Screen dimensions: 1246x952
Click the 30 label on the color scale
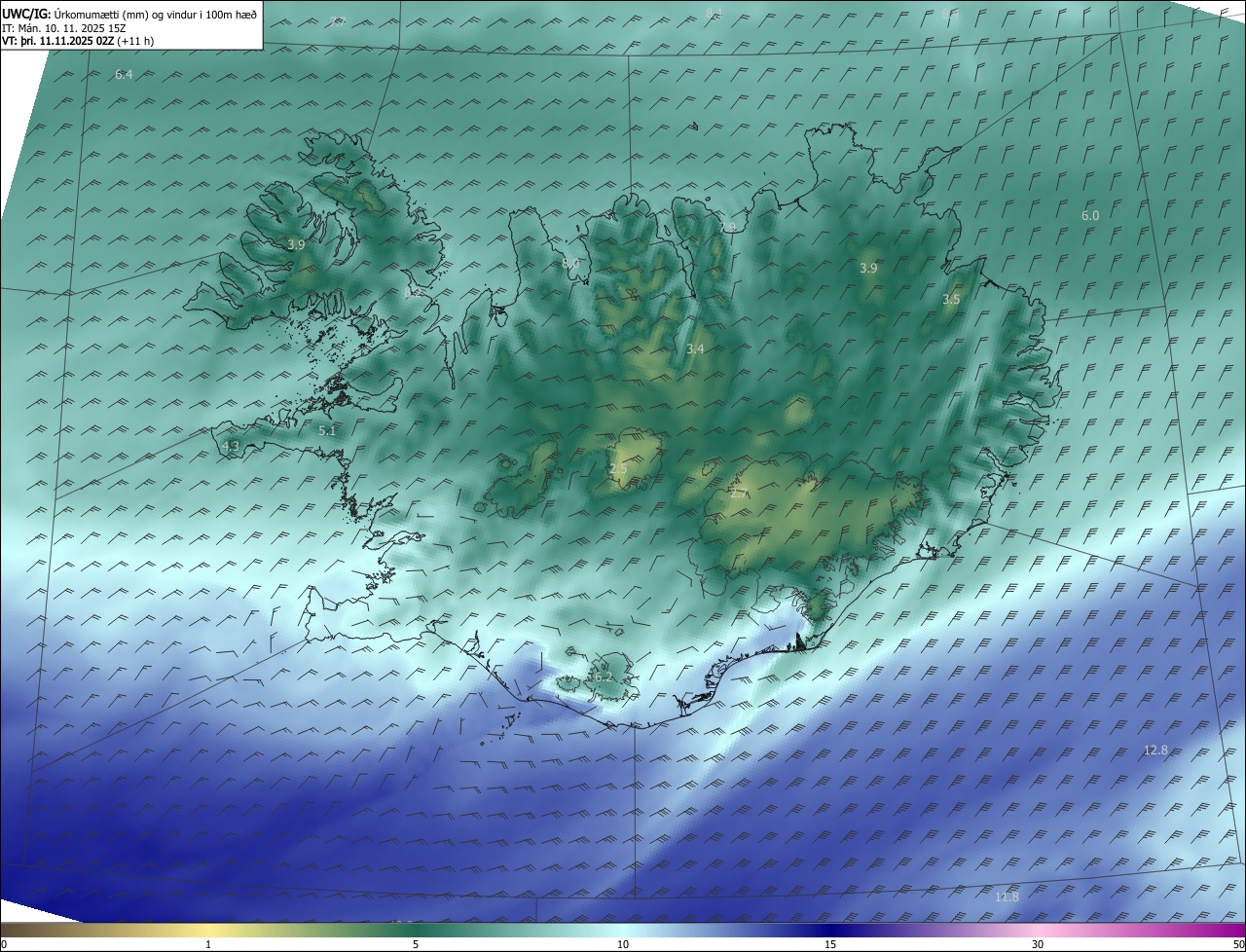click(x=1038, y=944)
